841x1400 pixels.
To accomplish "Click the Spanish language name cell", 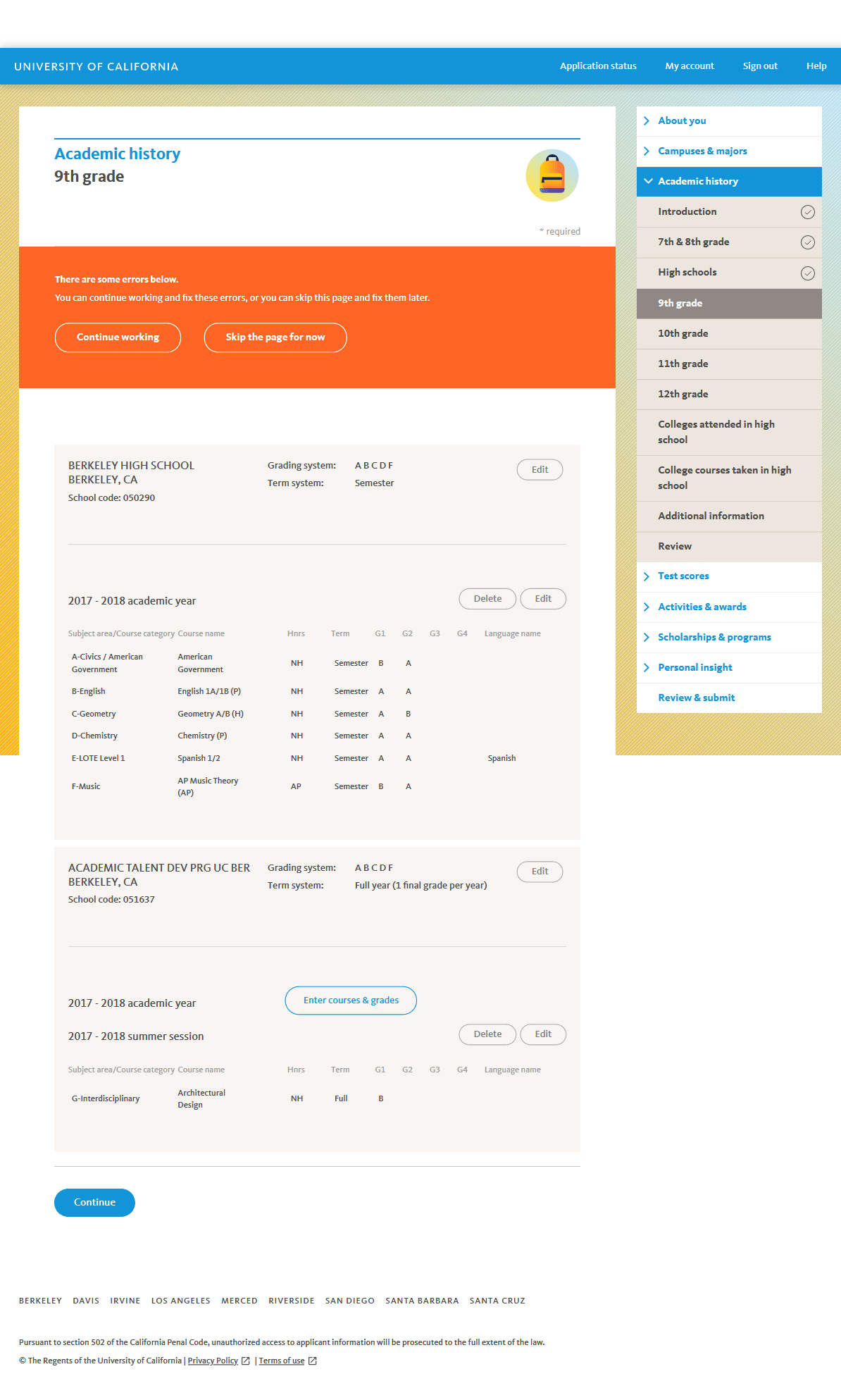I will (502, 759).
